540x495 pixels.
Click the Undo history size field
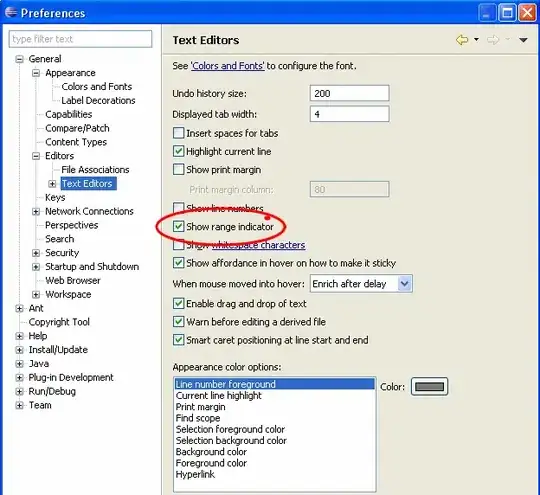pyautogui.click(x=350, y=93)
